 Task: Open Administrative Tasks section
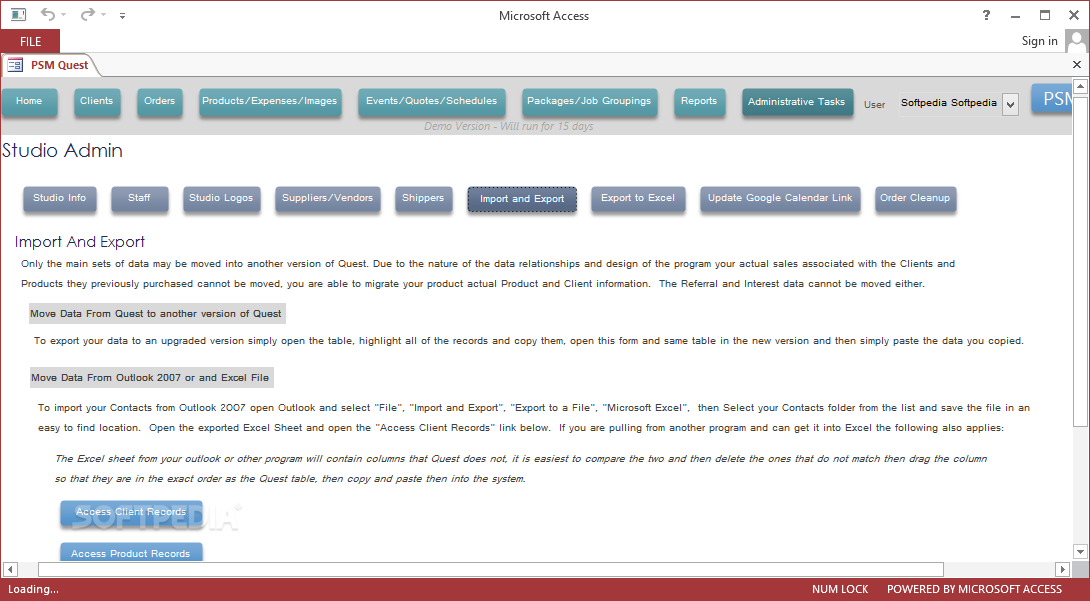click(797, 102)
